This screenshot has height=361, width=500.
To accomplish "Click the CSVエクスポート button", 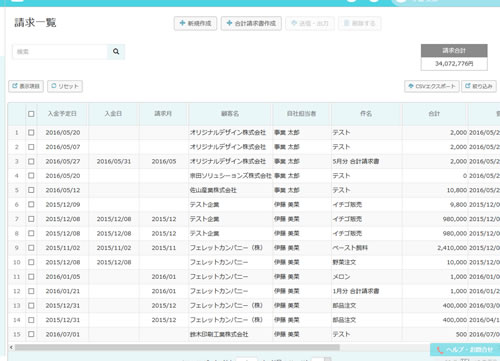I will [x=432, y=86].
